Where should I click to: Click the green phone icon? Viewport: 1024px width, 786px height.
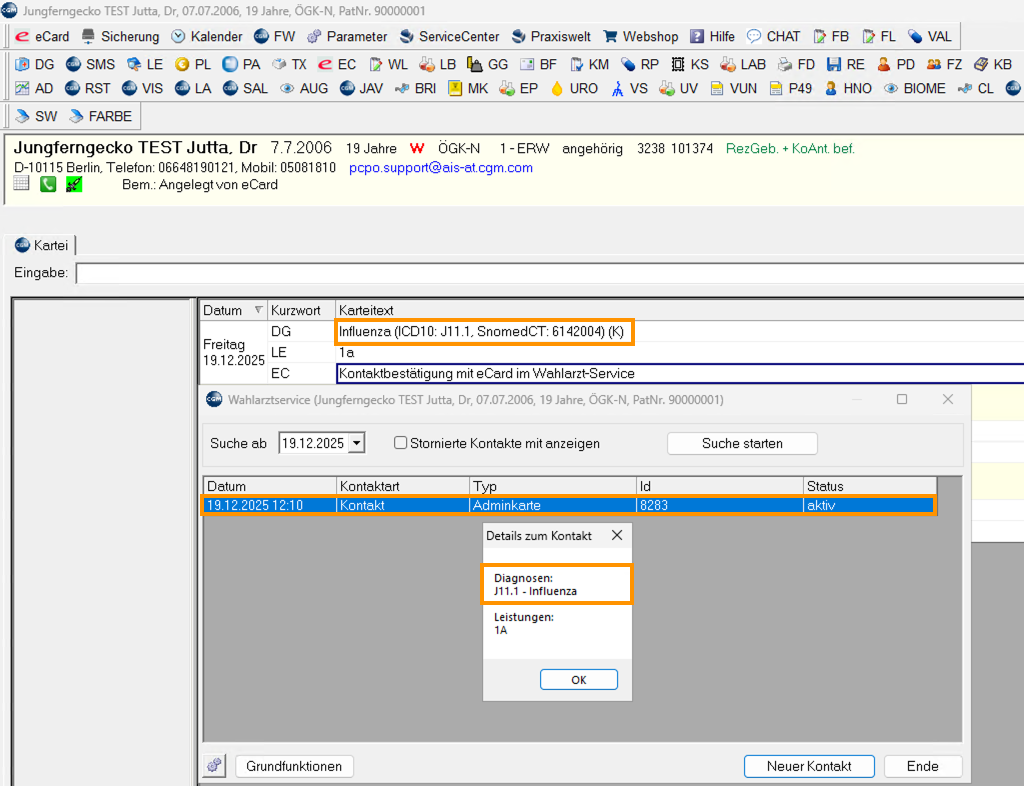tap(47, 184)
